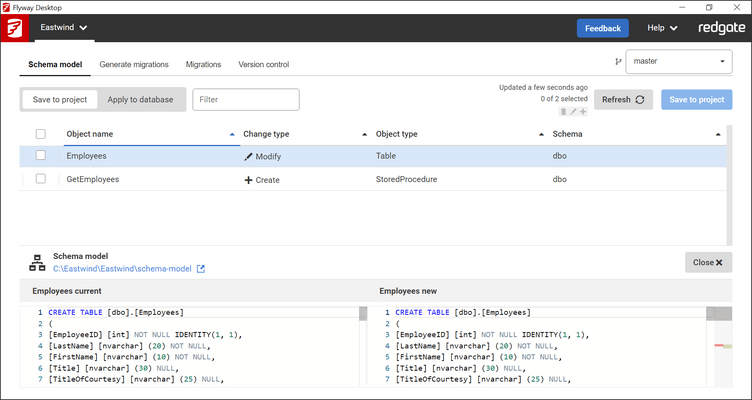Open schema-model folder via external link icon
Screen dimensions: 752x400
[x=200, y=269]
